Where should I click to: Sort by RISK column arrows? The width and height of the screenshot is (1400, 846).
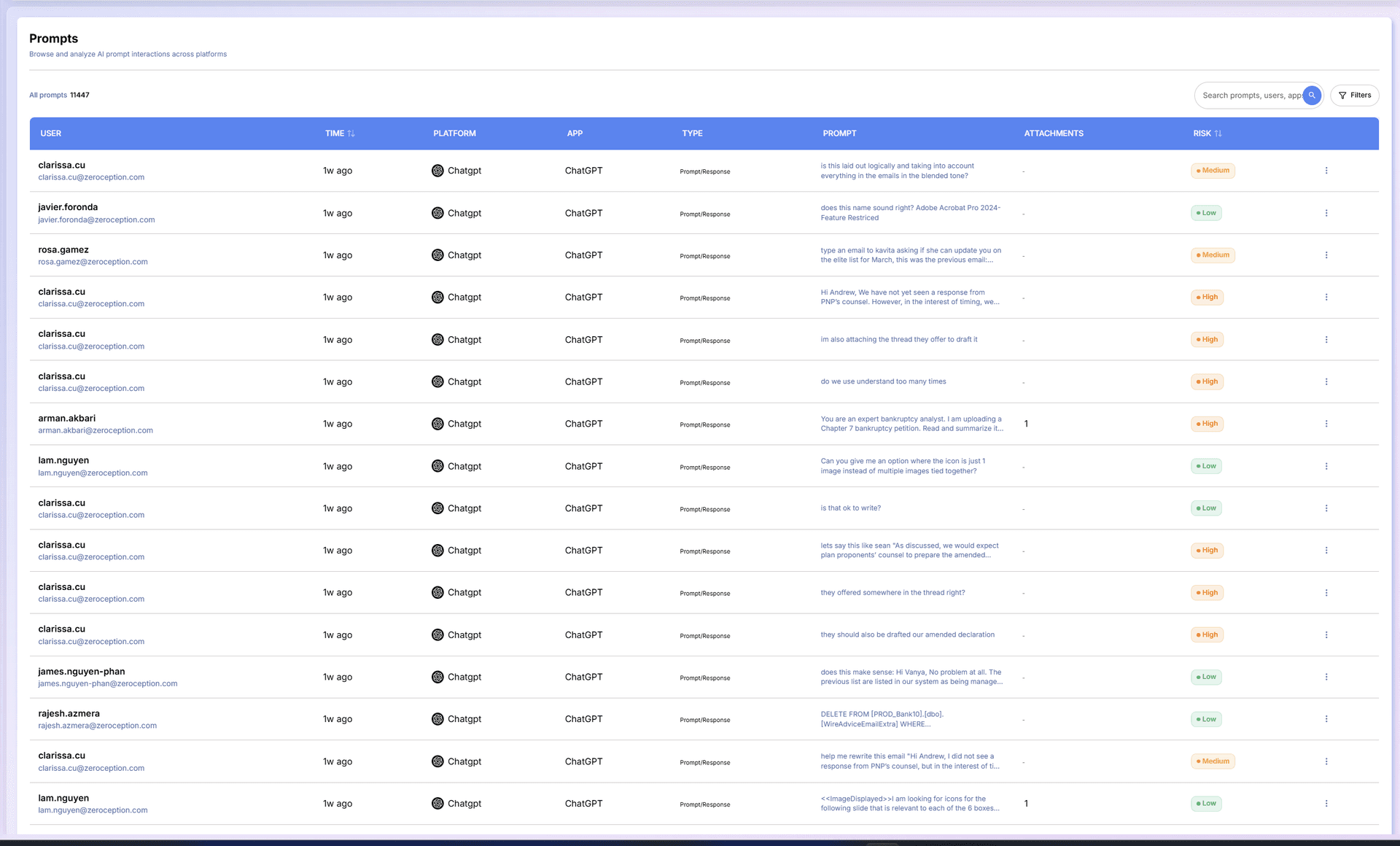(1218, 133)
